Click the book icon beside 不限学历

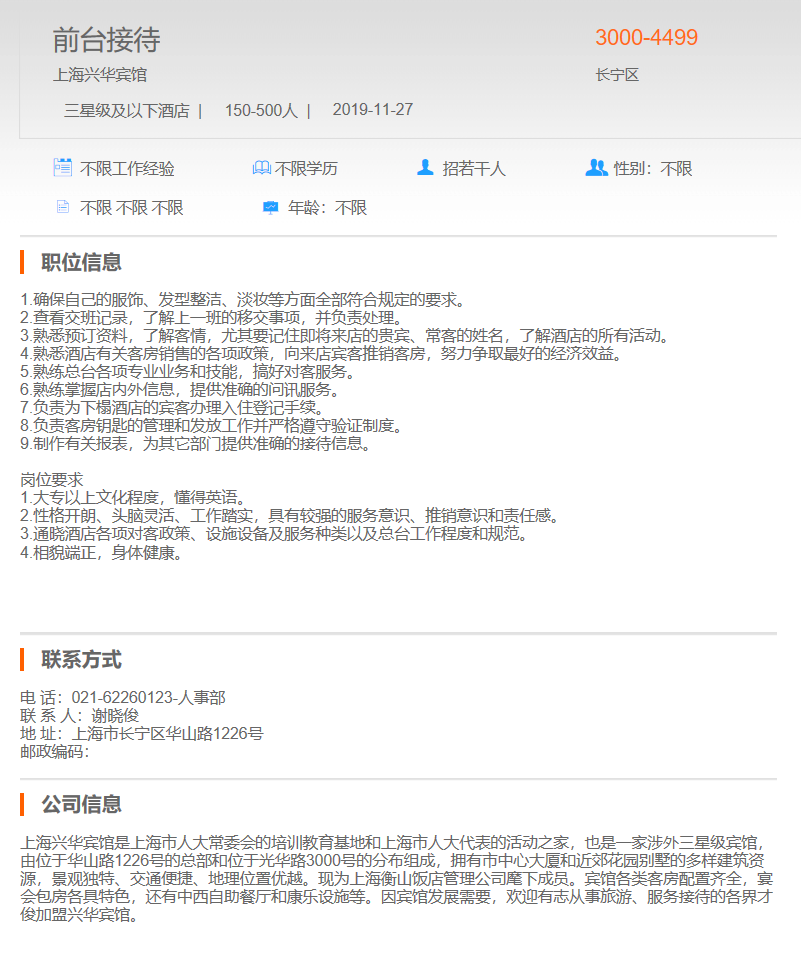click(261, 168)
